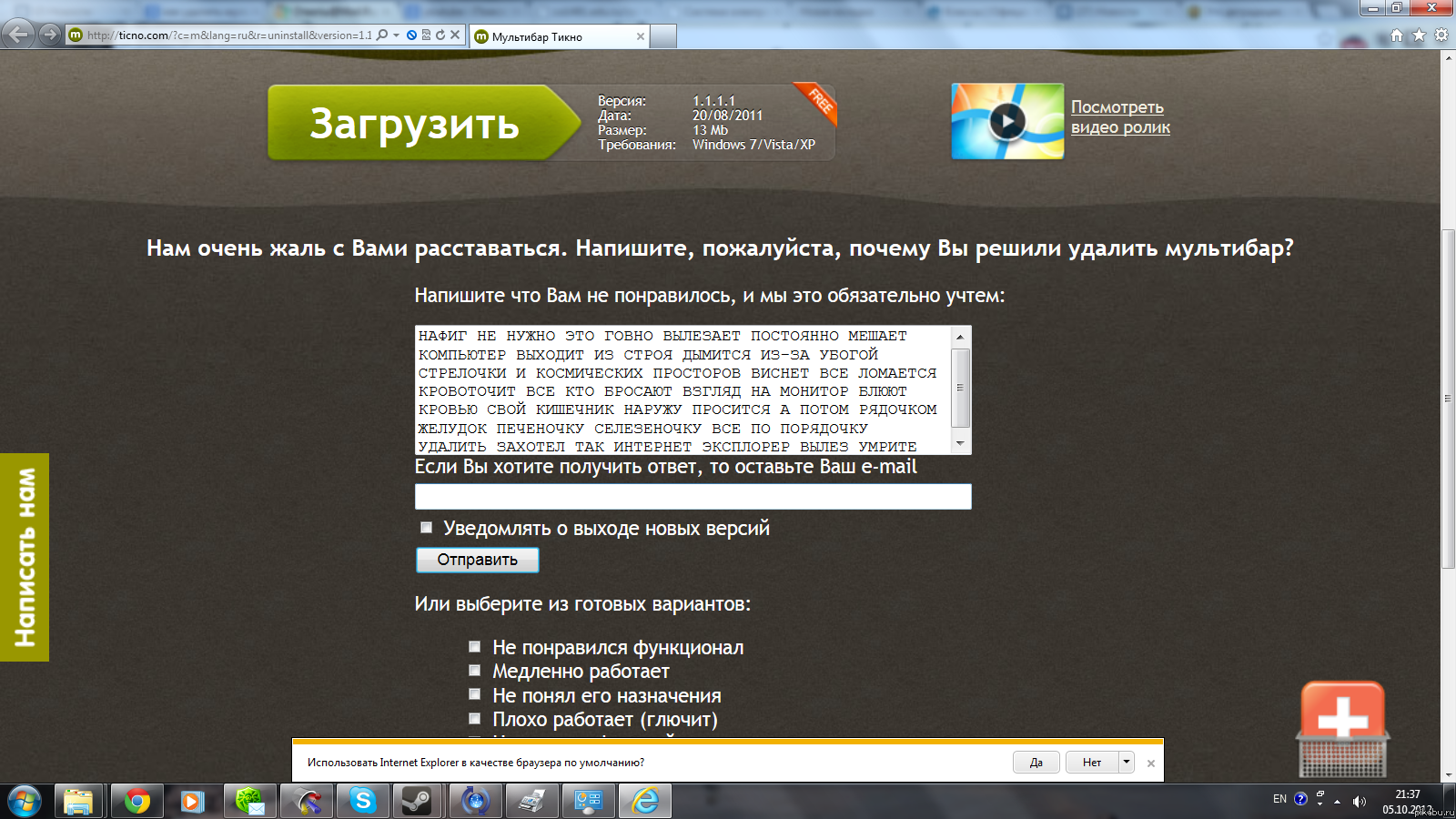The width and height of the screenshot is (1456, 819).
Task: Open the dropdown arrow beside the 'Нет' button
Action: tap(1127, 762)
